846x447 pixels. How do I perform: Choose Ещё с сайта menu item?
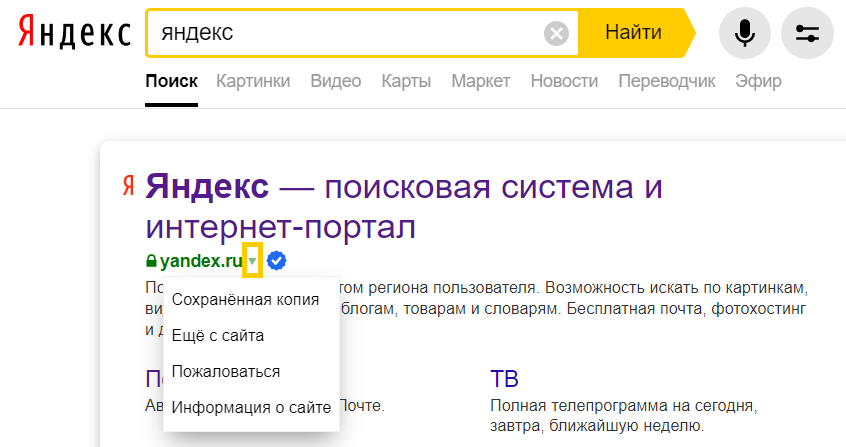218,336
